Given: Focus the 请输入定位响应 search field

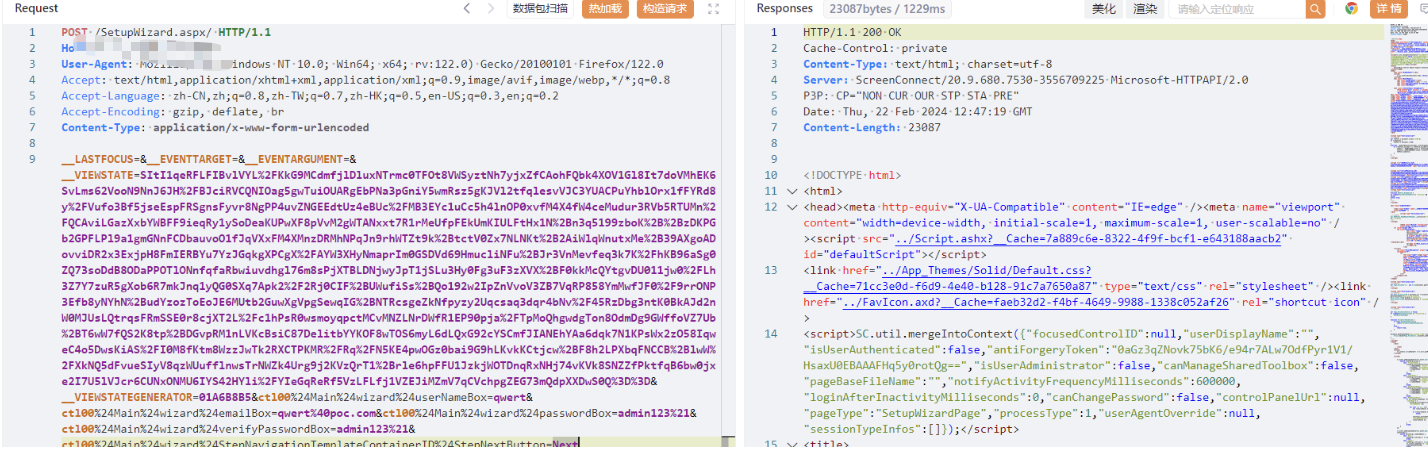Looking at the screenshot, I should [x=1238, y=9].
